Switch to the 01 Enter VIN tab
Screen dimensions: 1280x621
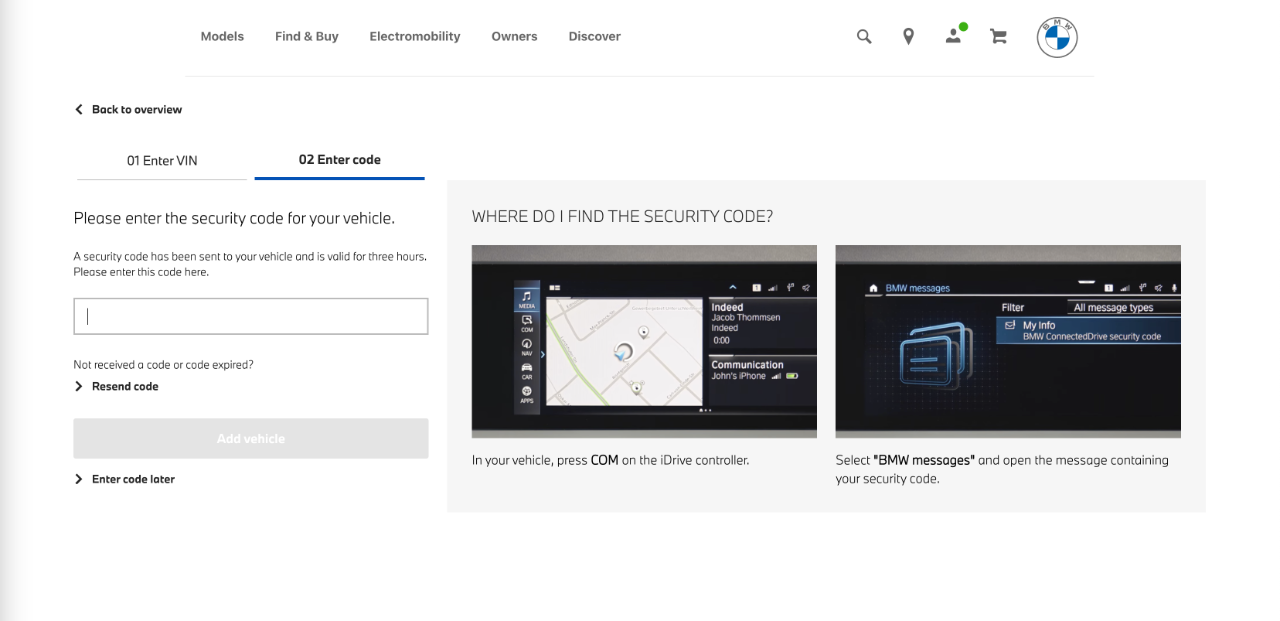tap(162, 160)
